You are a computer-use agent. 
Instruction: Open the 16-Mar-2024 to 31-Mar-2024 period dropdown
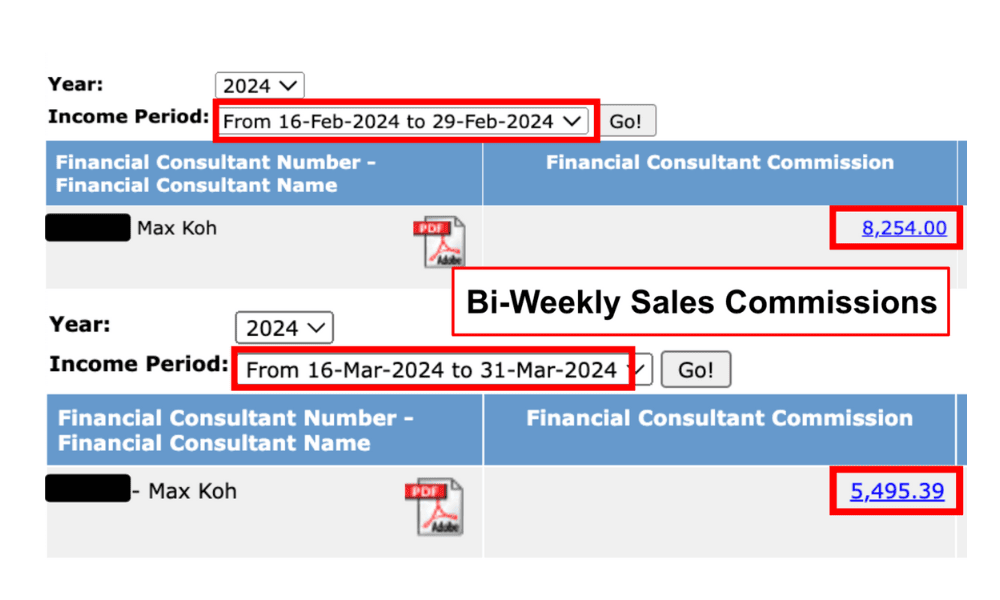tap(441, 370)
